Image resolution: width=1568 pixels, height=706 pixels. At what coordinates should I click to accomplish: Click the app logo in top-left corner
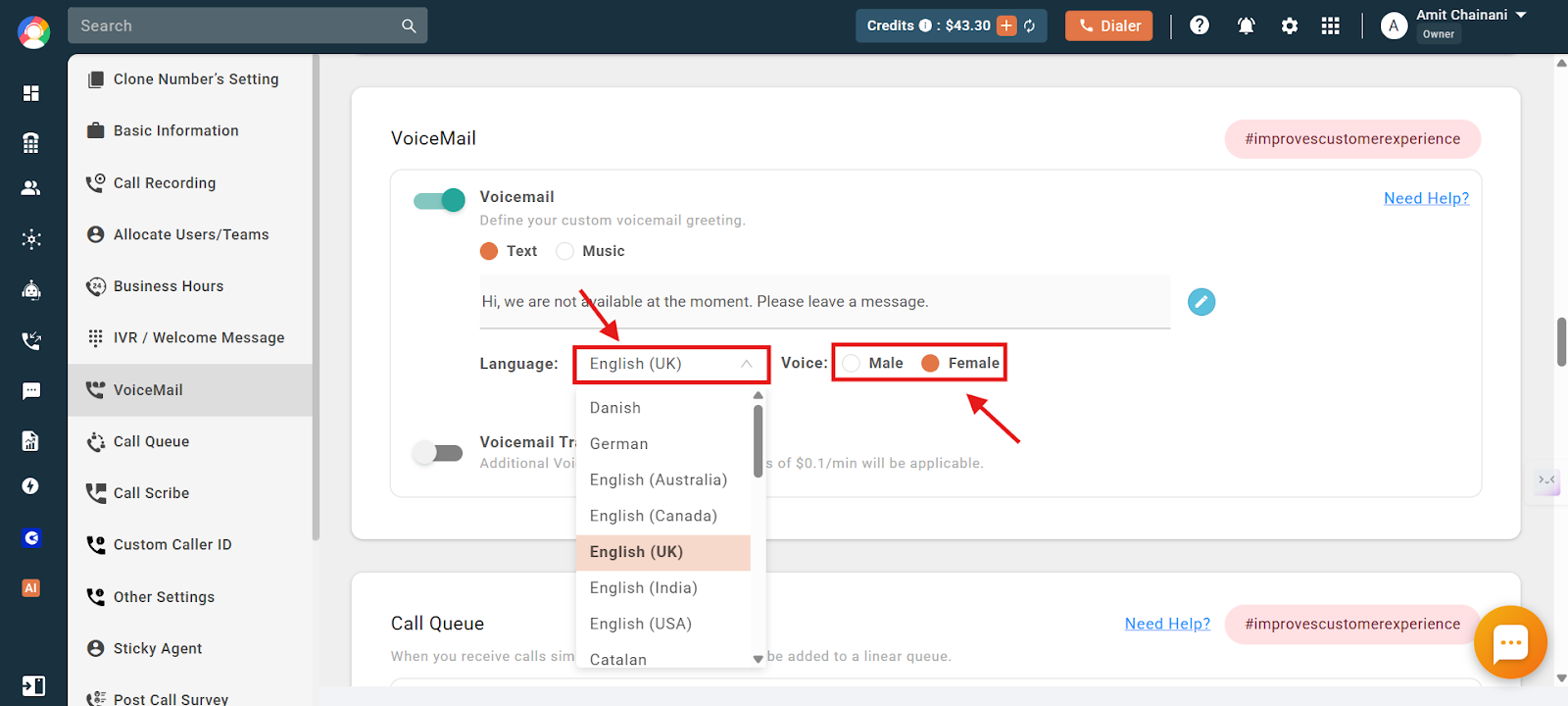(33, 32)
